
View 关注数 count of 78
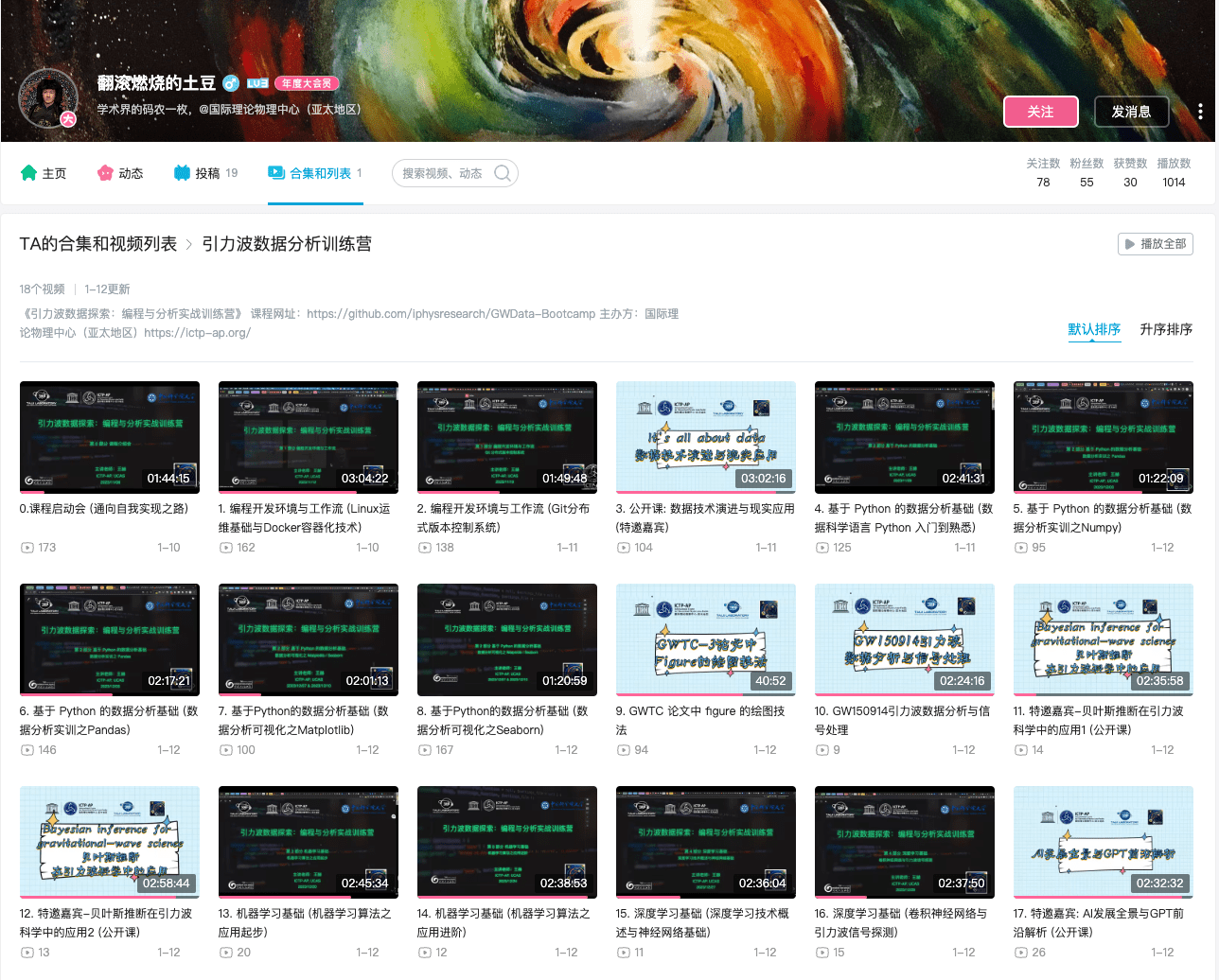1044,173
